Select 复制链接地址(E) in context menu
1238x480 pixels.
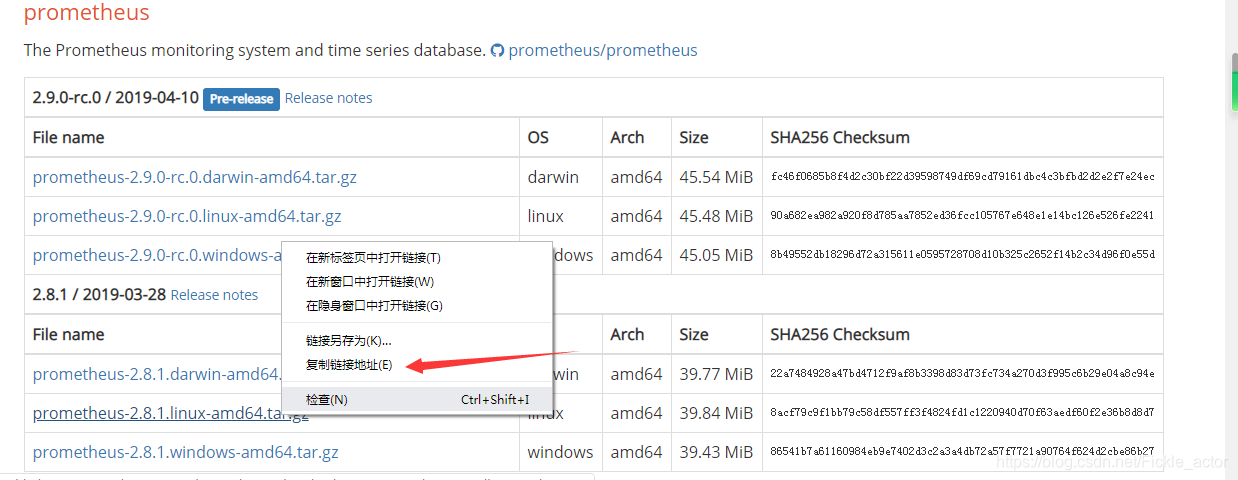(417, 365)
